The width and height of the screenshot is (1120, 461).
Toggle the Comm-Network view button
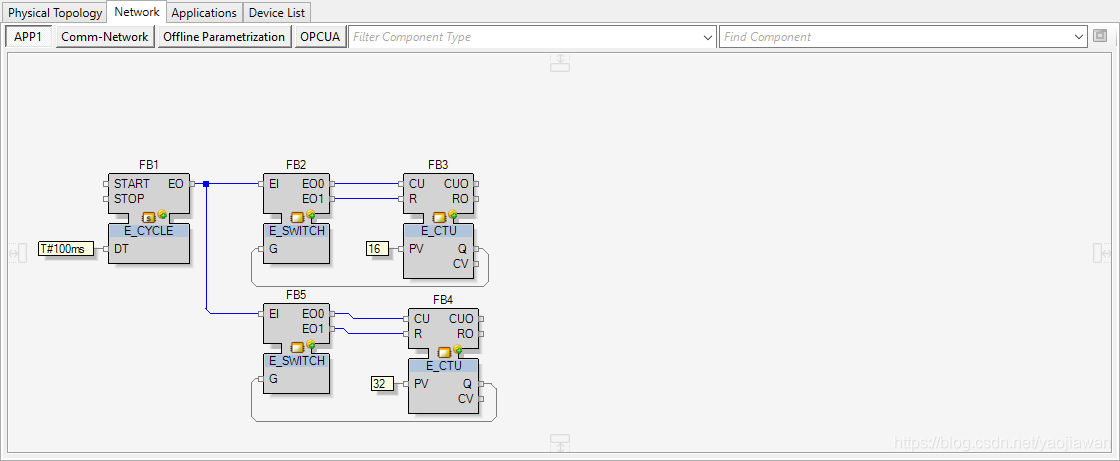(105, 37)
